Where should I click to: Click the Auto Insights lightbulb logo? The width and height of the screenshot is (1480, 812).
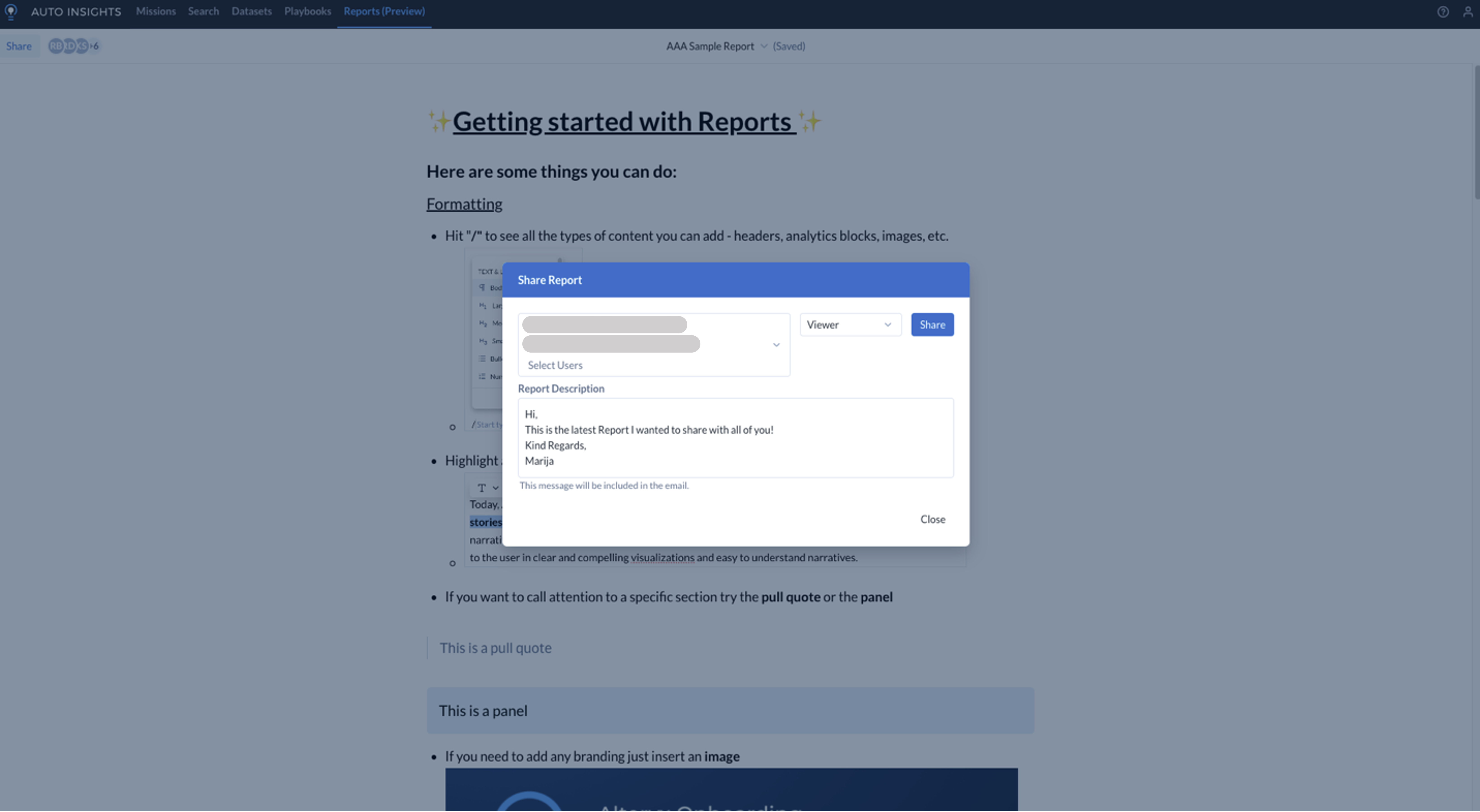click(11, 11)
